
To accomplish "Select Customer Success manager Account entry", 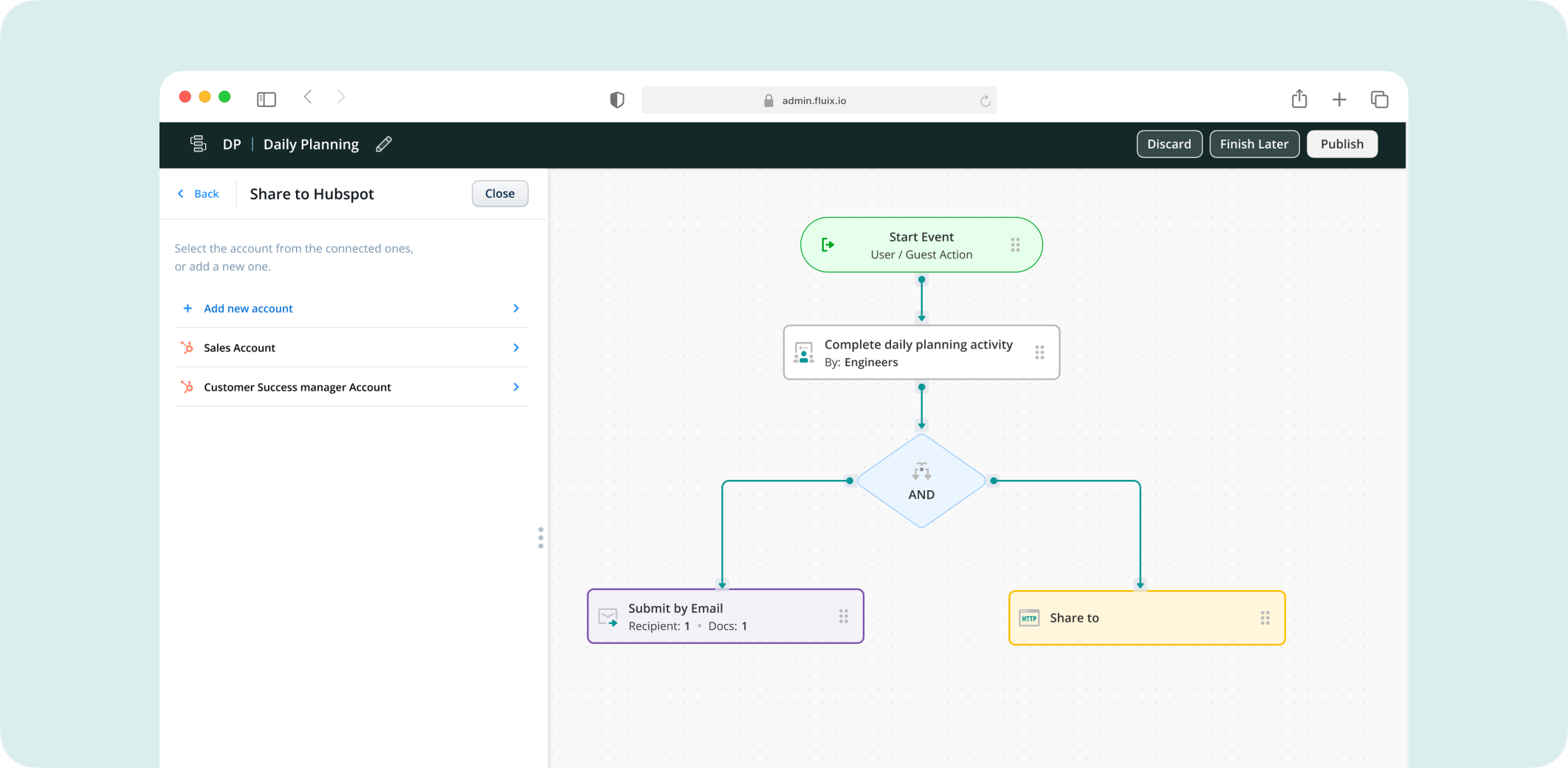I will pos(297,387).
